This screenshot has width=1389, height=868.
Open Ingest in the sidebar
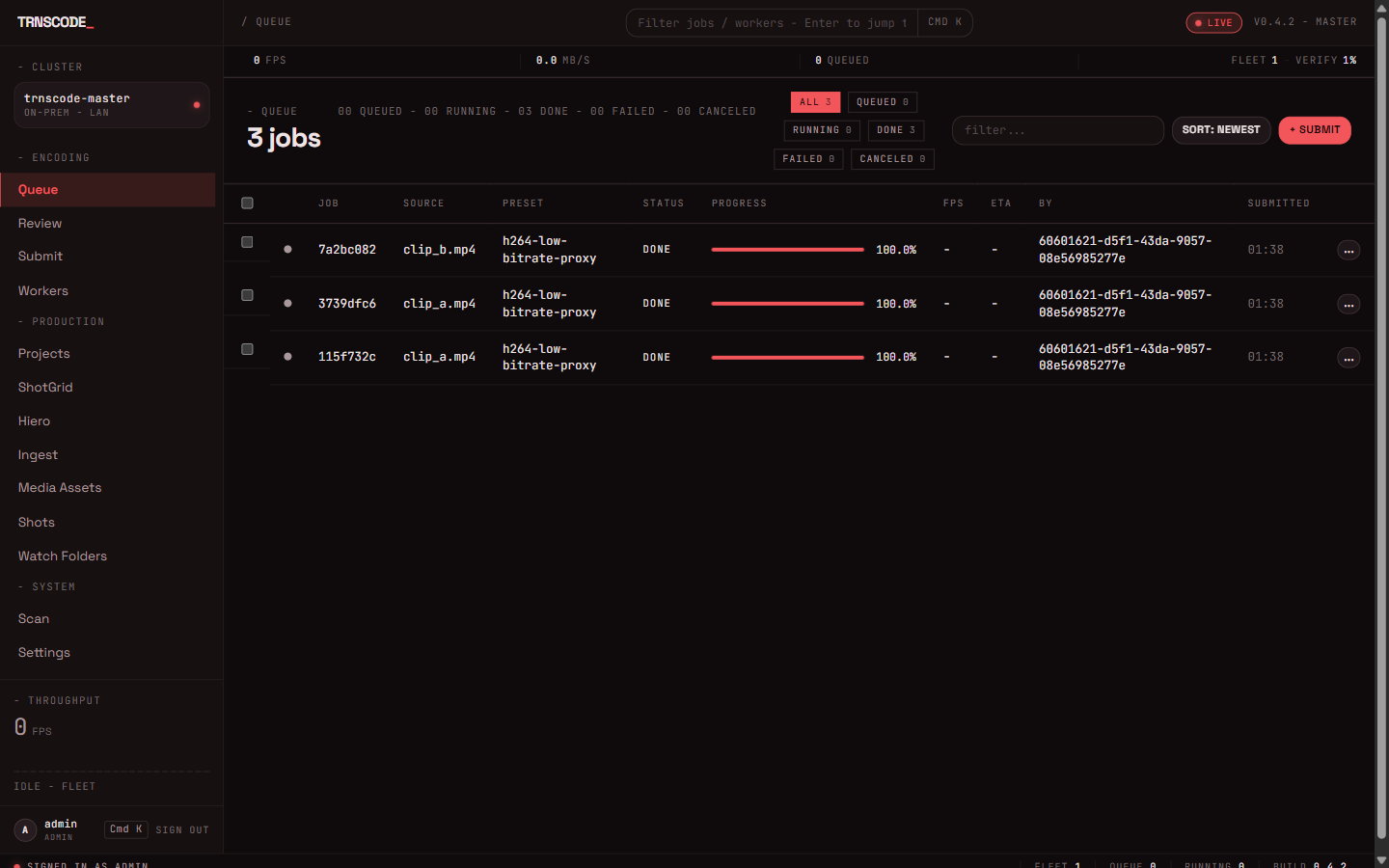tap(108, 455)
